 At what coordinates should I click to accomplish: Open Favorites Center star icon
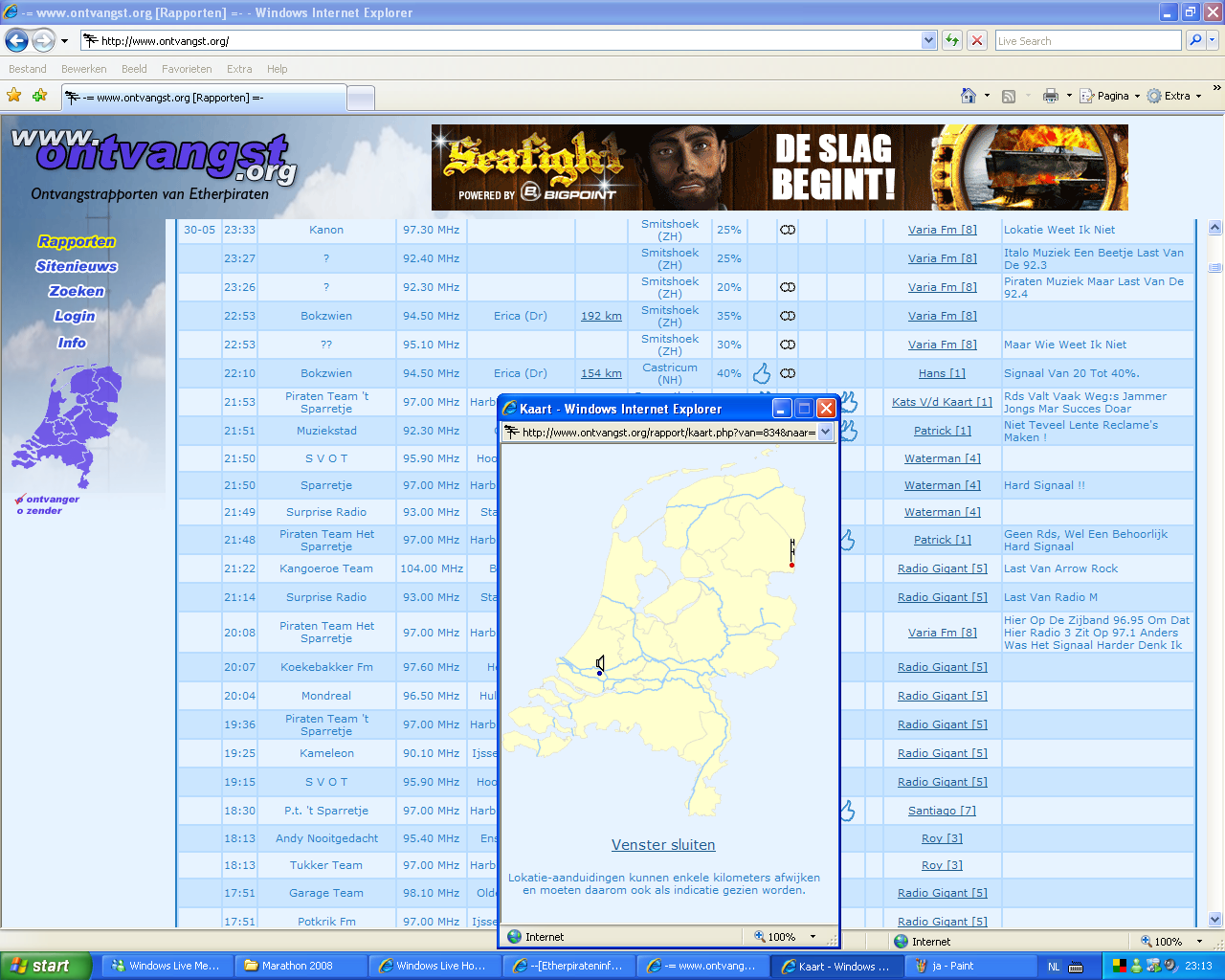pyautogui.click(x=13, y=96)
